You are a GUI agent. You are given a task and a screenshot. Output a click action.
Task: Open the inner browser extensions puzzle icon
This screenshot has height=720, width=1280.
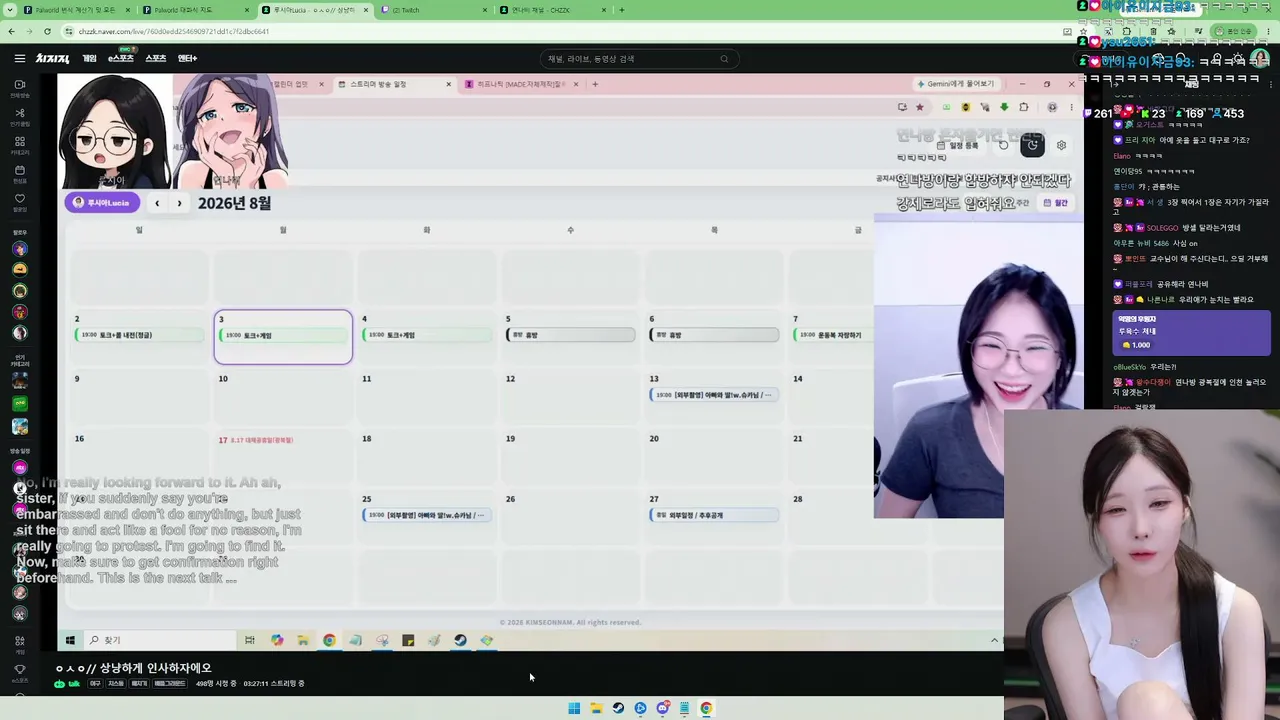1023,107
